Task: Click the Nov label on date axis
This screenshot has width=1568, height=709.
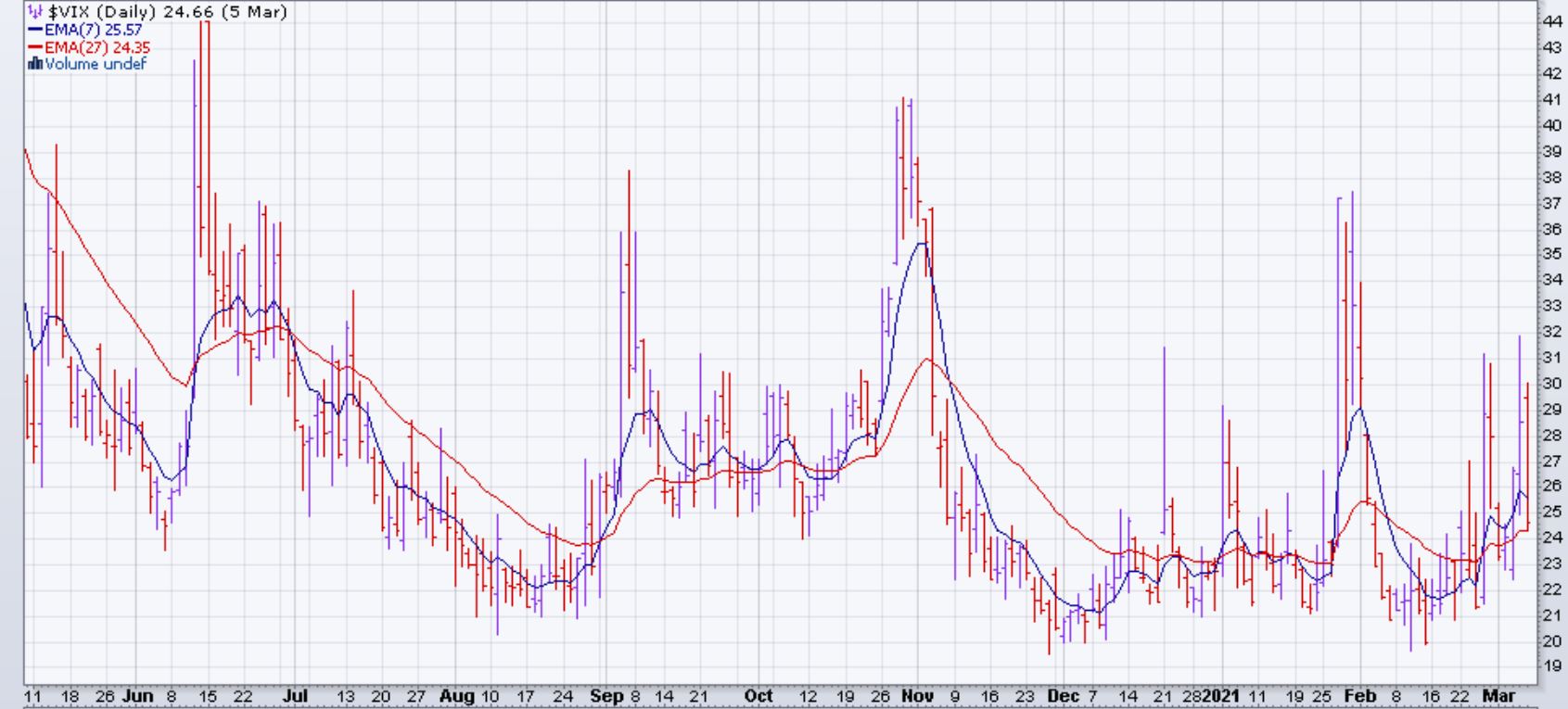Action: pyautogui.click(x=917, y=696)
